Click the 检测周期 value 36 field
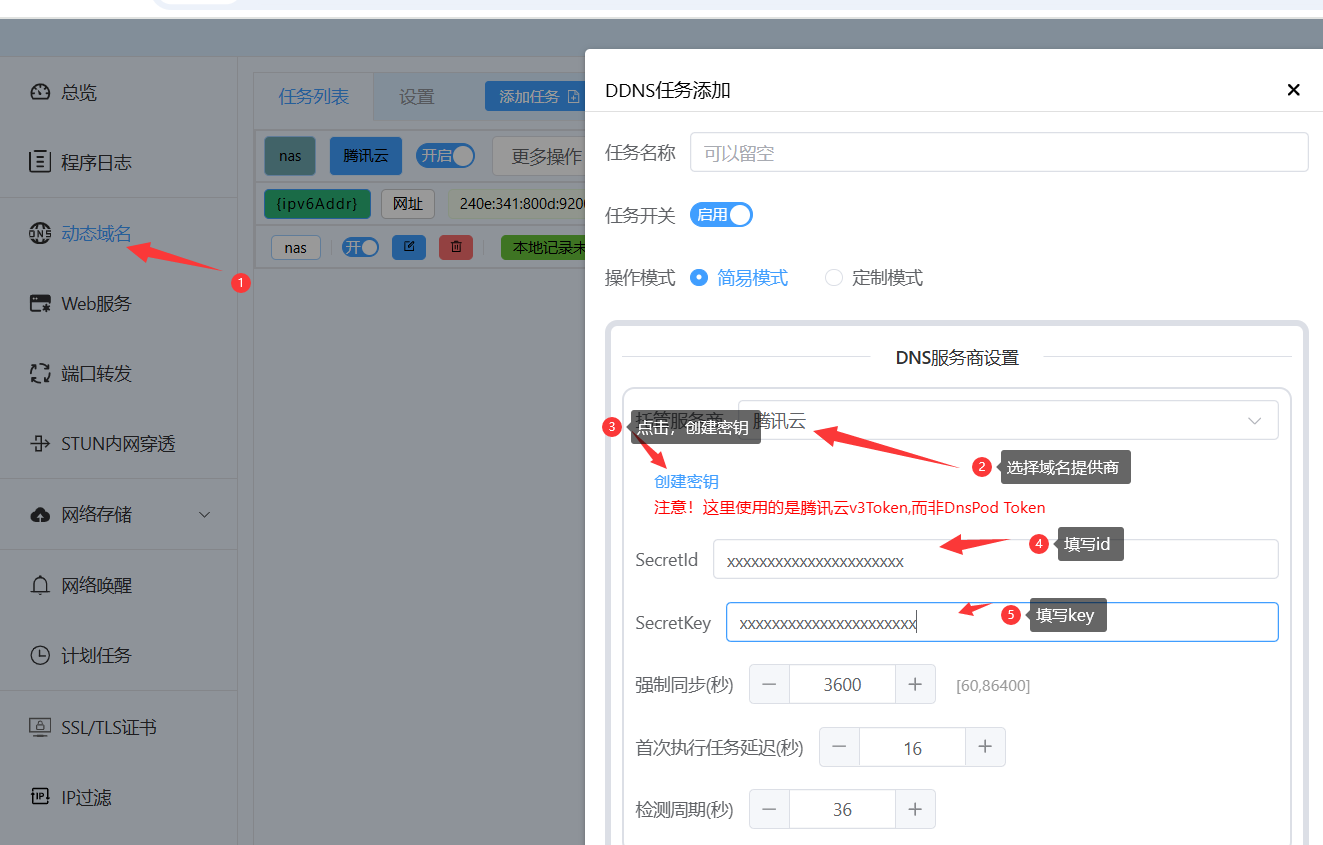1323x845 pixels. [842, 809]
